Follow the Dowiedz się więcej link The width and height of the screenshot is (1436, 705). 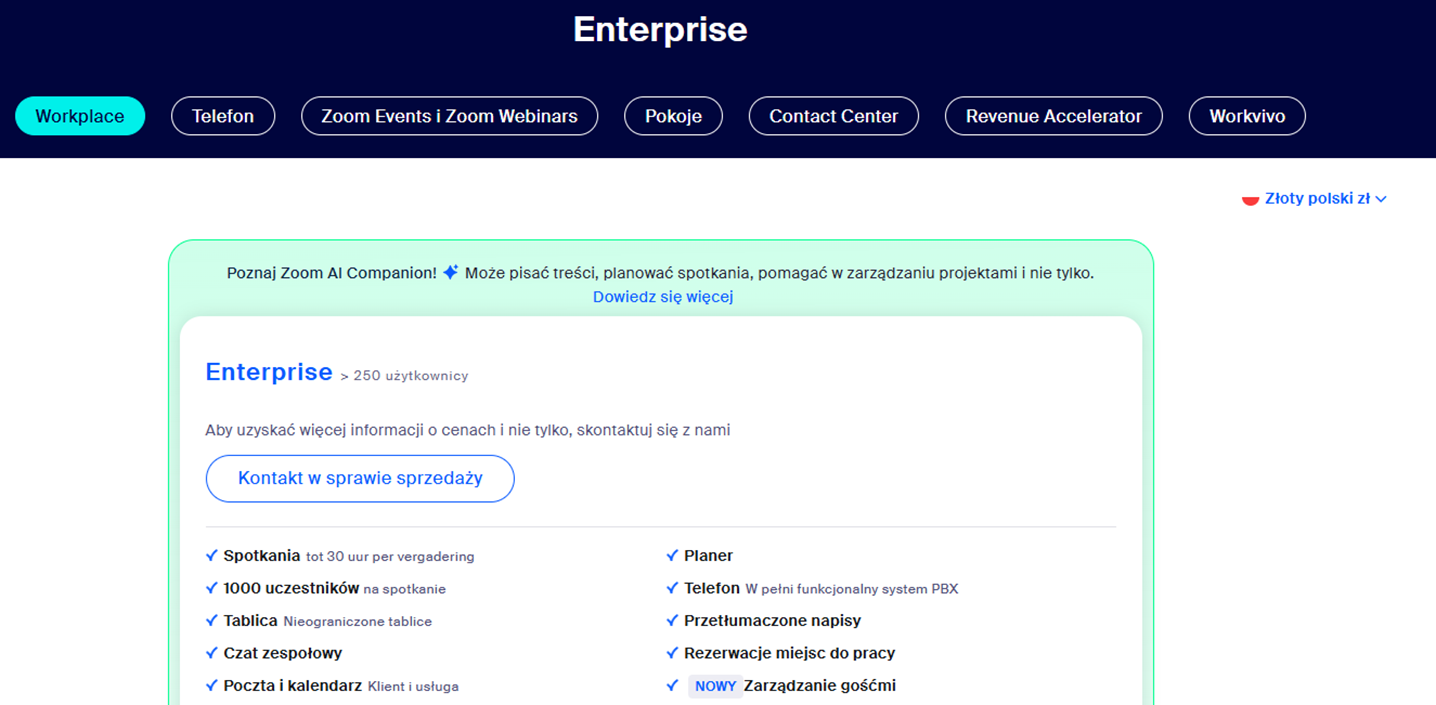click(663, 297)
